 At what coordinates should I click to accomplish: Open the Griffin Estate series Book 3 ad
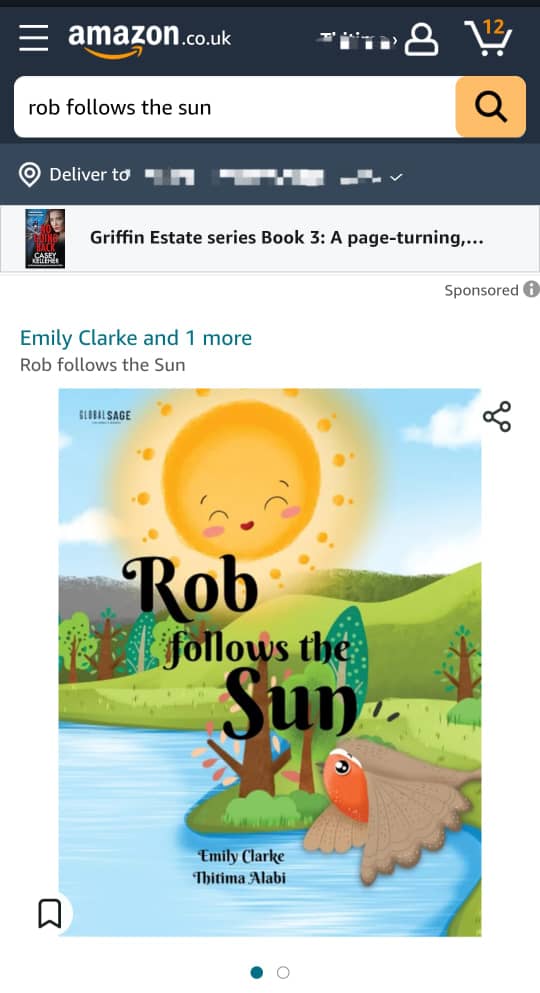287,238
